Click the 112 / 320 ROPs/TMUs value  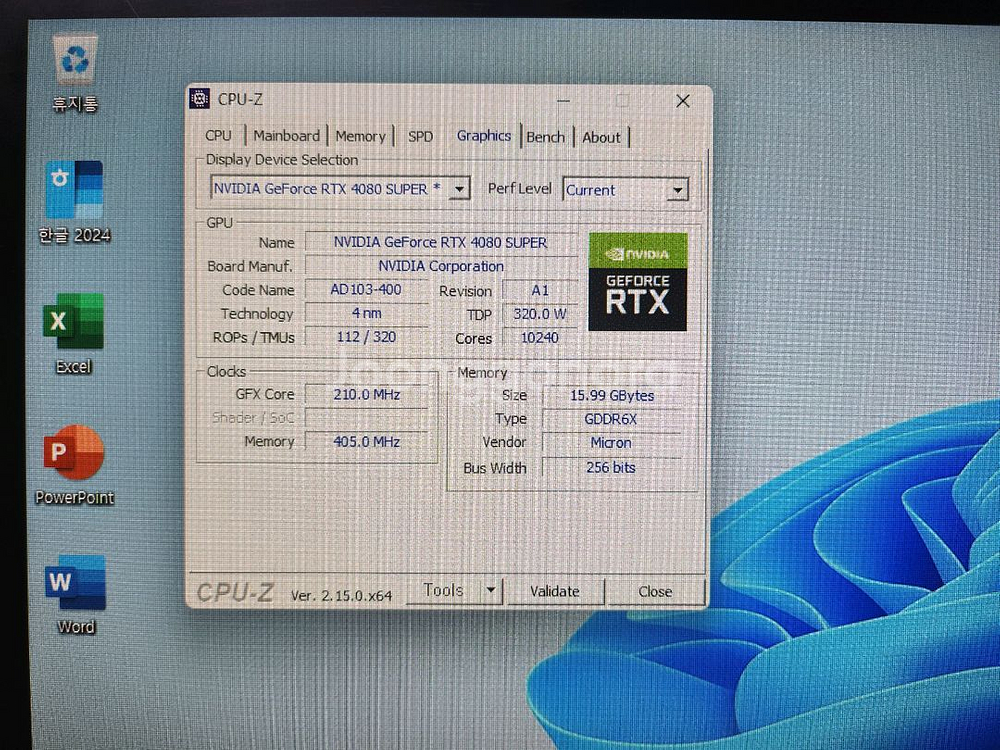click(366, 337)
